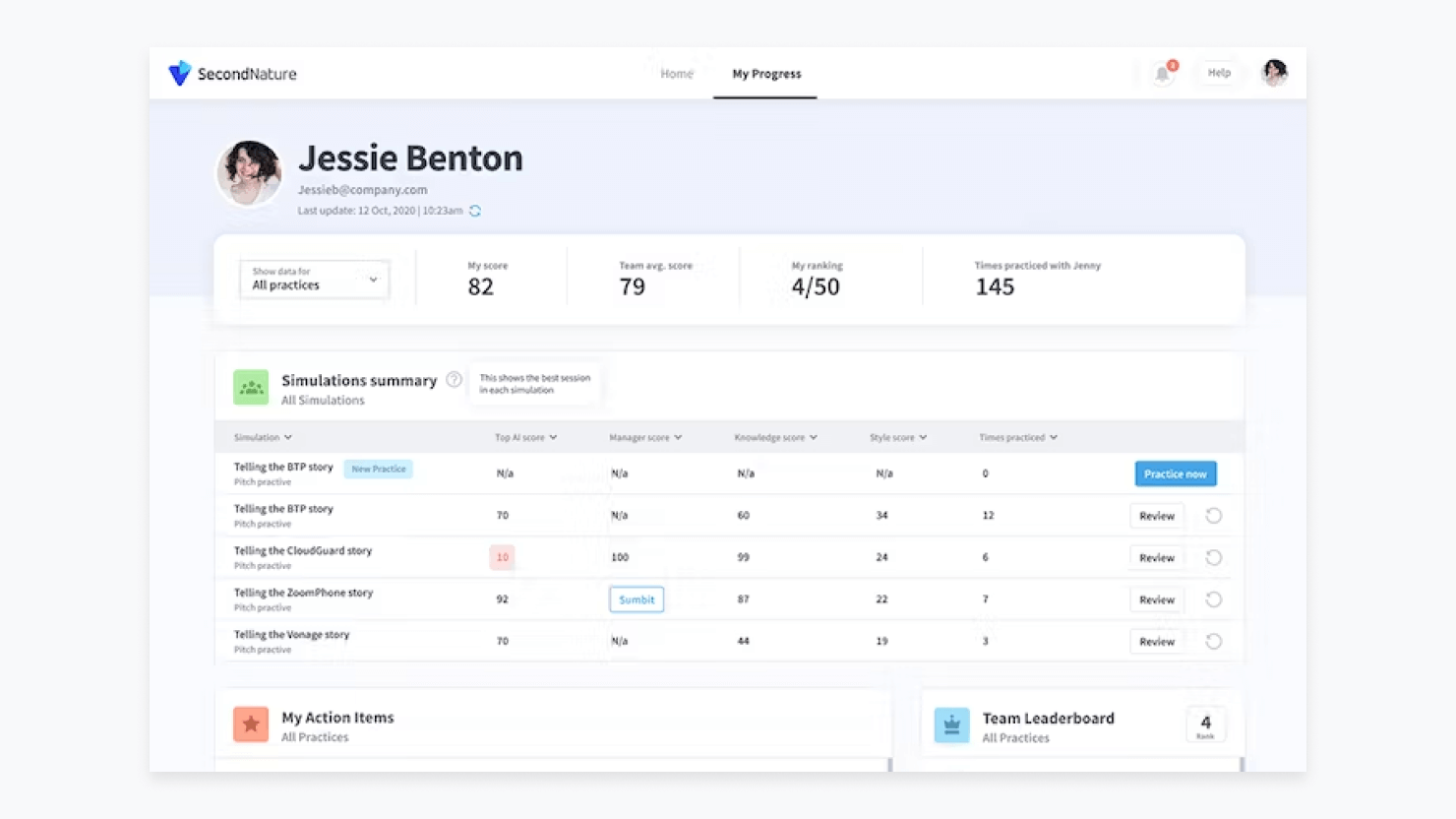Open the user avatar in top bar

coord(1275,73)
